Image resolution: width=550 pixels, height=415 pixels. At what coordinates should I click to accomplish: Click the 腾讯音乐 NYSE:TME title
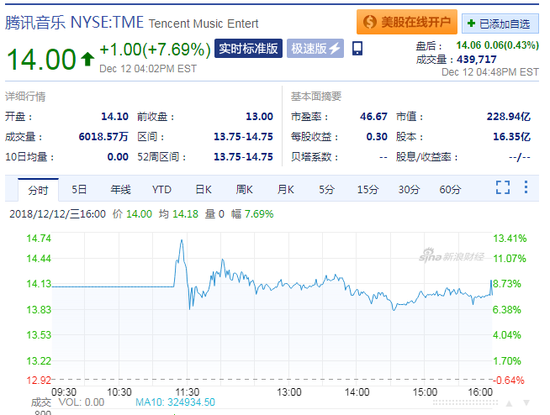pyautogui.click(x=74, y=22)
